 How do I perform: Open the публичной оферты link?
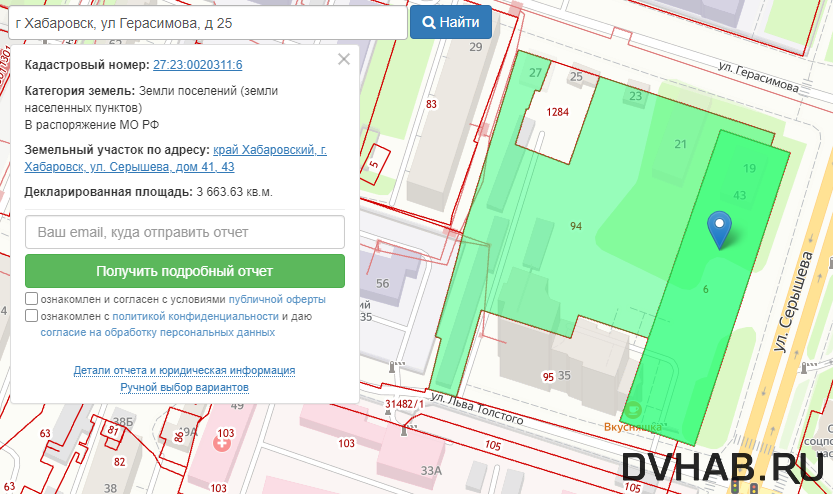point(277,300)
